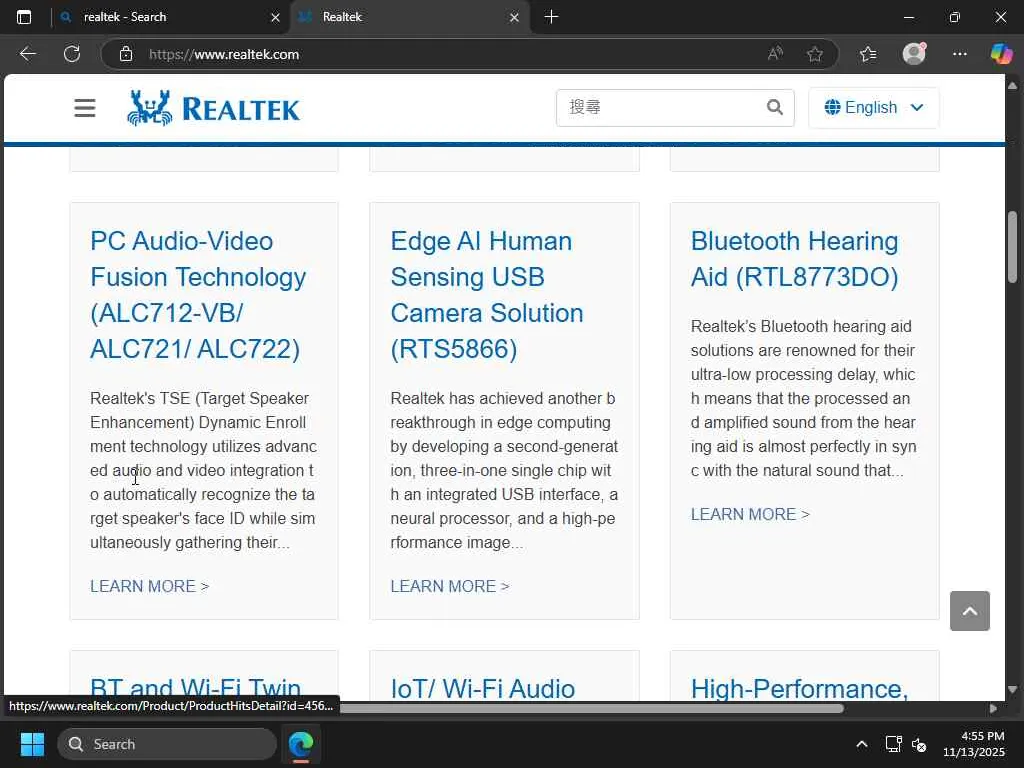Open Settings and more ellipsis menu
Screen dimensions: 1024x768
[959, 54]
